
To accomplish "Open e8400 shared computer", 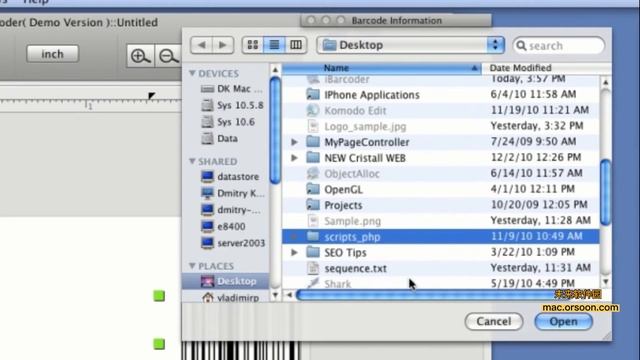I will [224, 227].
